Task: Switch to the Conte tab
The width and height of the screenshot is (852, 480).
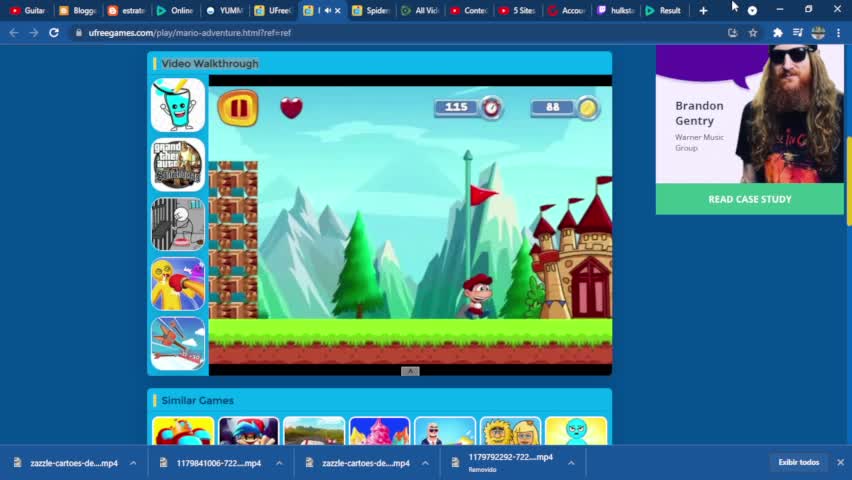Action: (468, 10)
